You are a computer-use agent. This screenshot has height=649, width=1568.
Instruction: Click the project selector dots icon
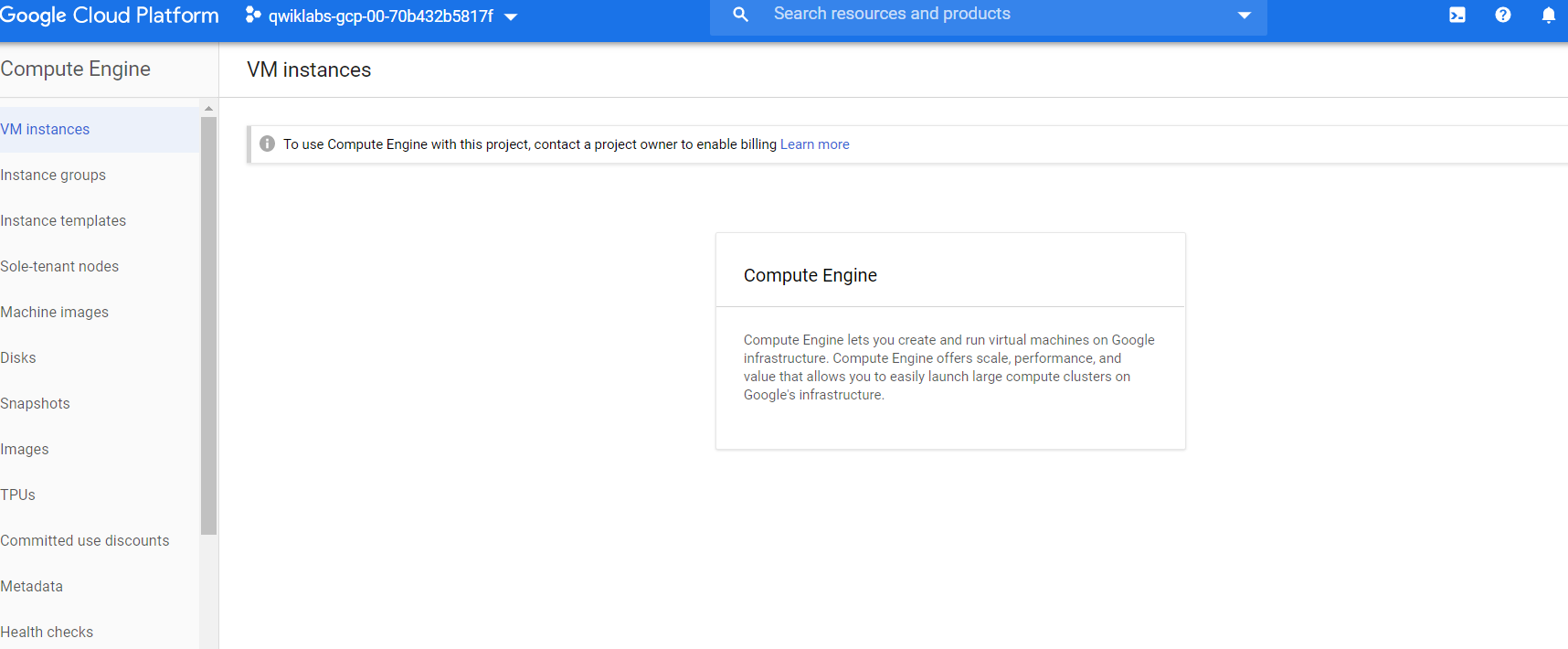point(253,16)
